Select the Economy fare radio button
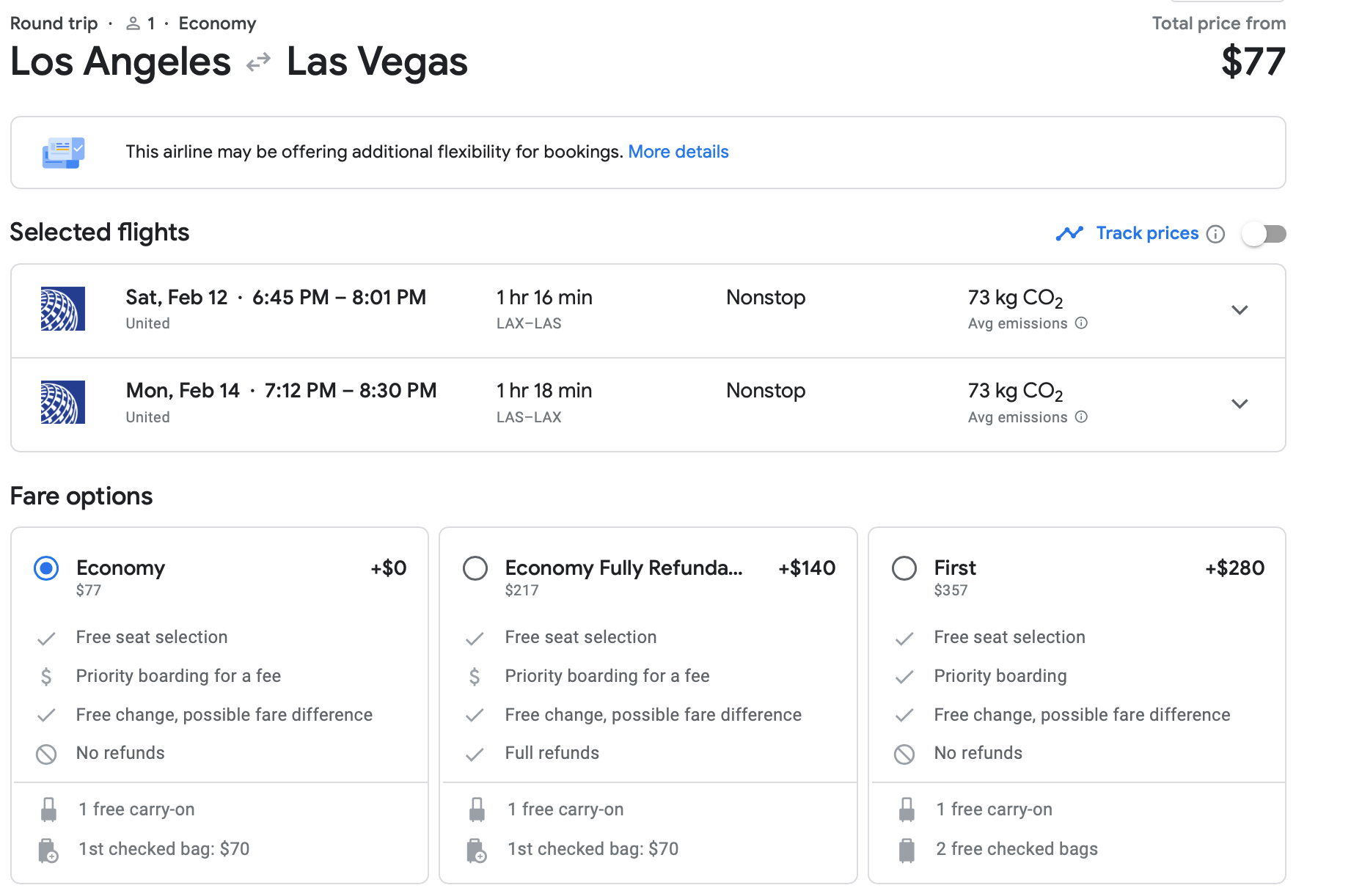1351x896 pixels. (46, 568)
